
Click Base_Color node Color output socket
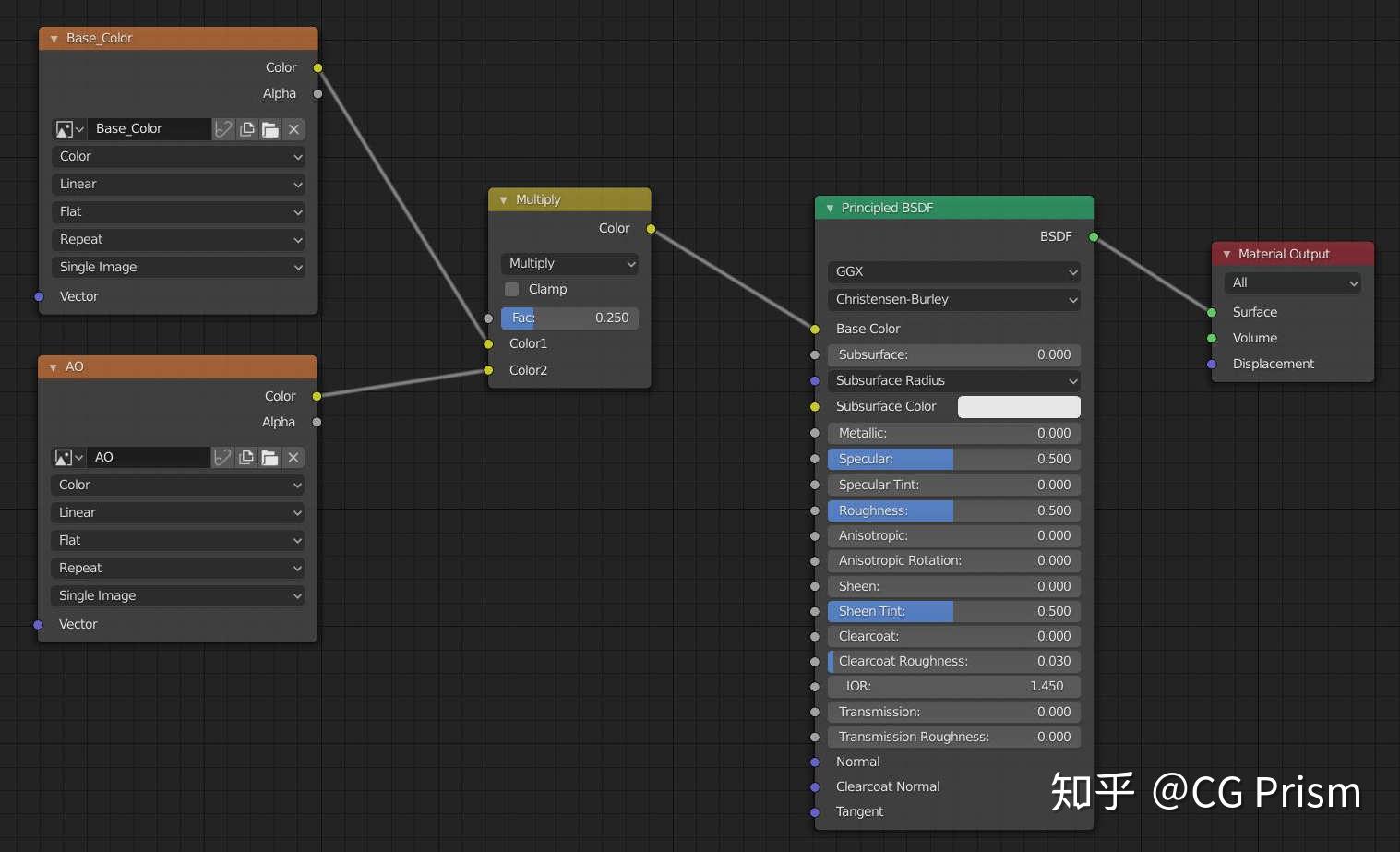317,68
